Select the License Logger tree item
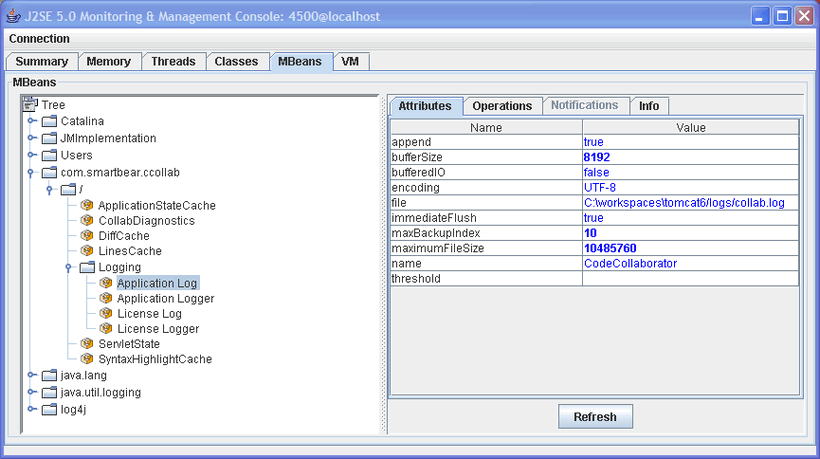The width and height of the screenshot is (820, 459). 158,329
